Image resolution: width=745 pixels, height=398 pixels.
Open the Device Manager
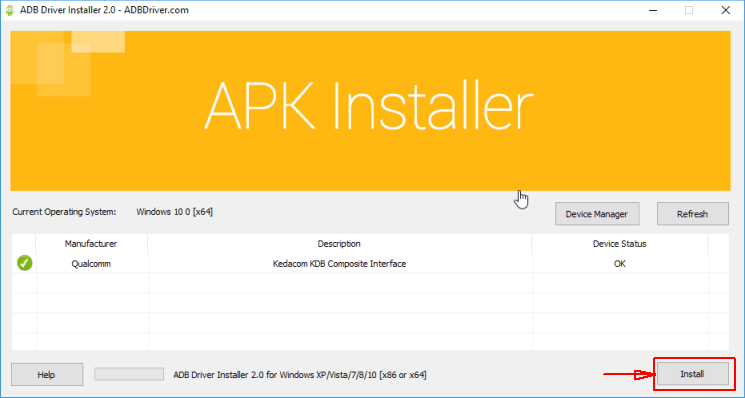point(597,214)
